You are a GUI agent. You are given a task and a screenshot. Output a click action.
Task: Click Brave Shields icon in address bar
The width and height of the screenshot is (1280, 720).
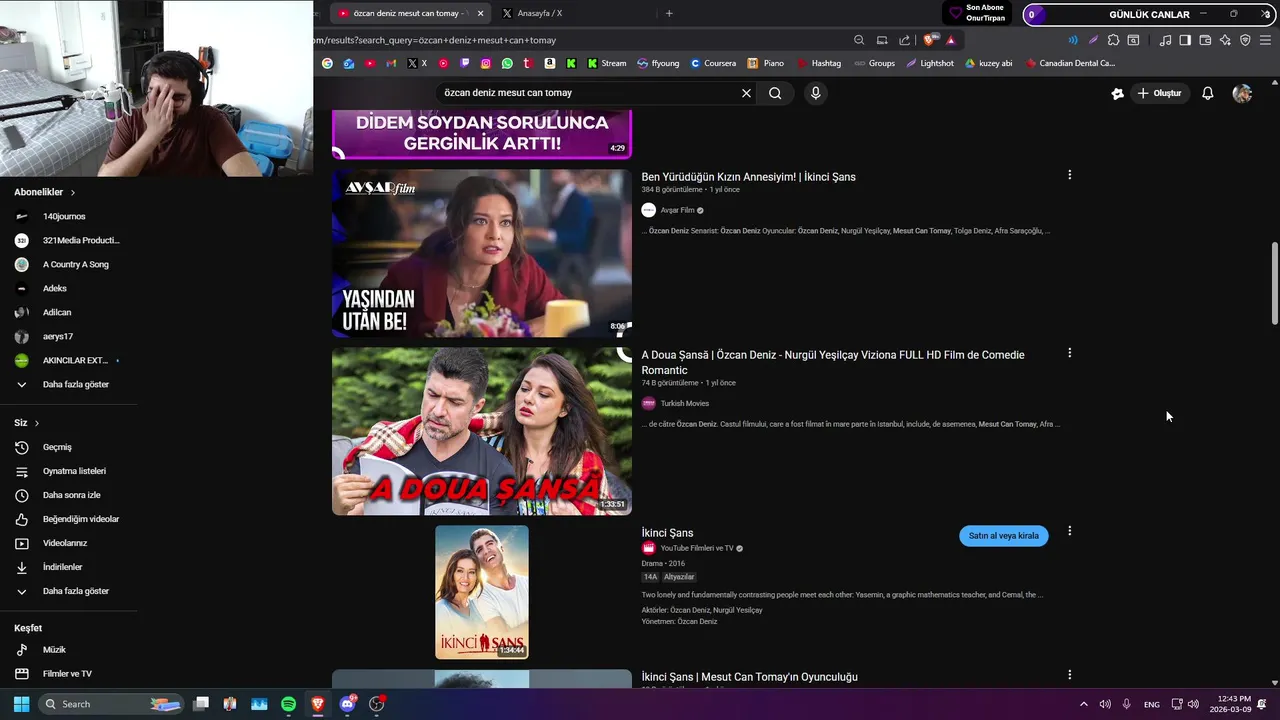pos(930,40)
